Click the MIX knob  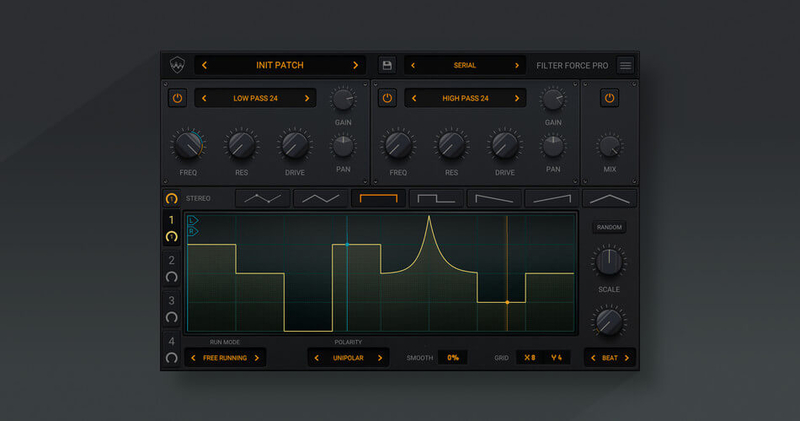pyautogui.click(x=609, y=146)
